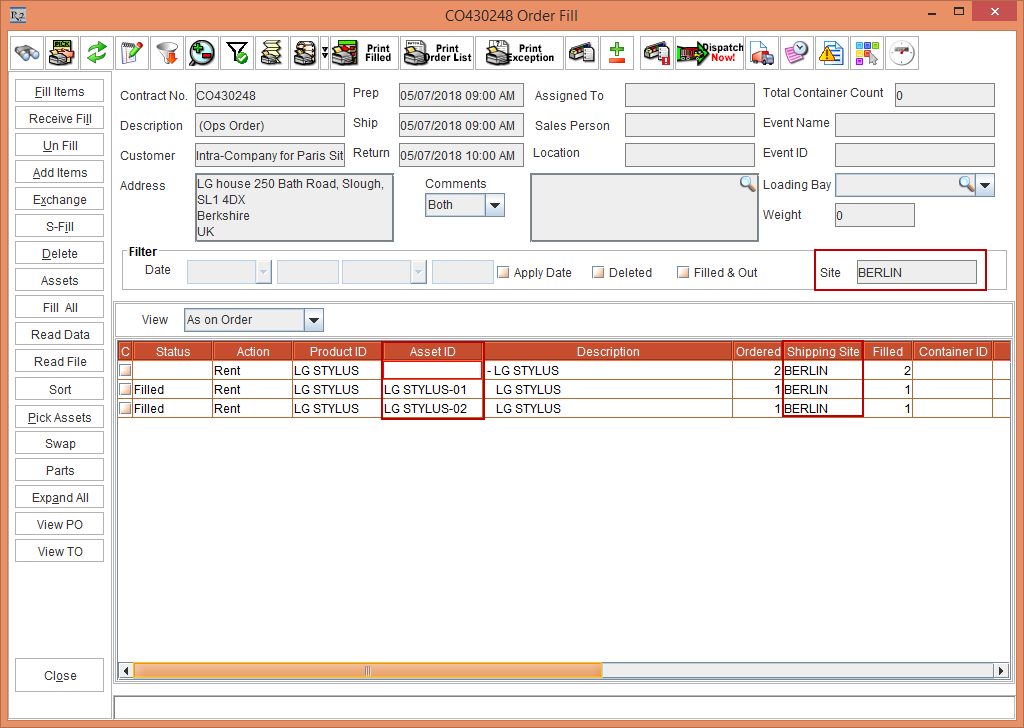Click the Shipping Site column header

[822, 352]
